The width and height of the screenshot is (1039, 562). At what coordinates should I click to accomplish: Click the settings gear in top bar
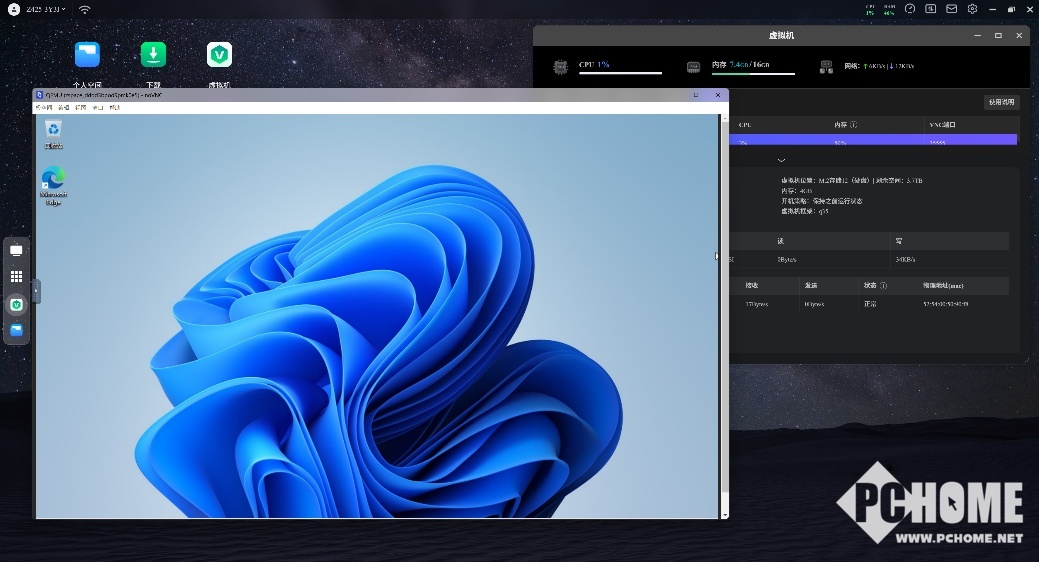coord(972,9)
